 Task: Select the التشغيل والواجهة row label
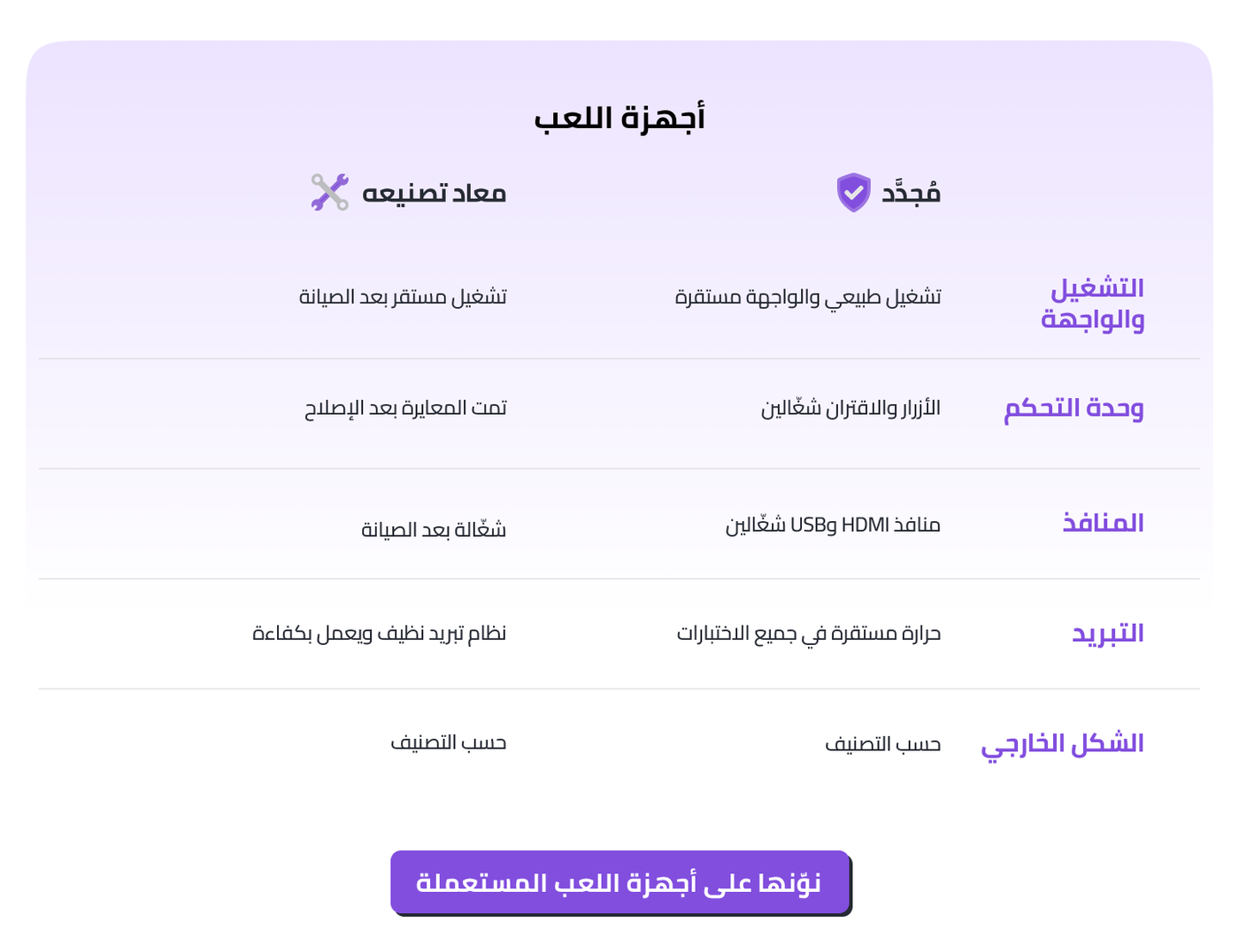pyautogui.click(x=1093, y=303)
